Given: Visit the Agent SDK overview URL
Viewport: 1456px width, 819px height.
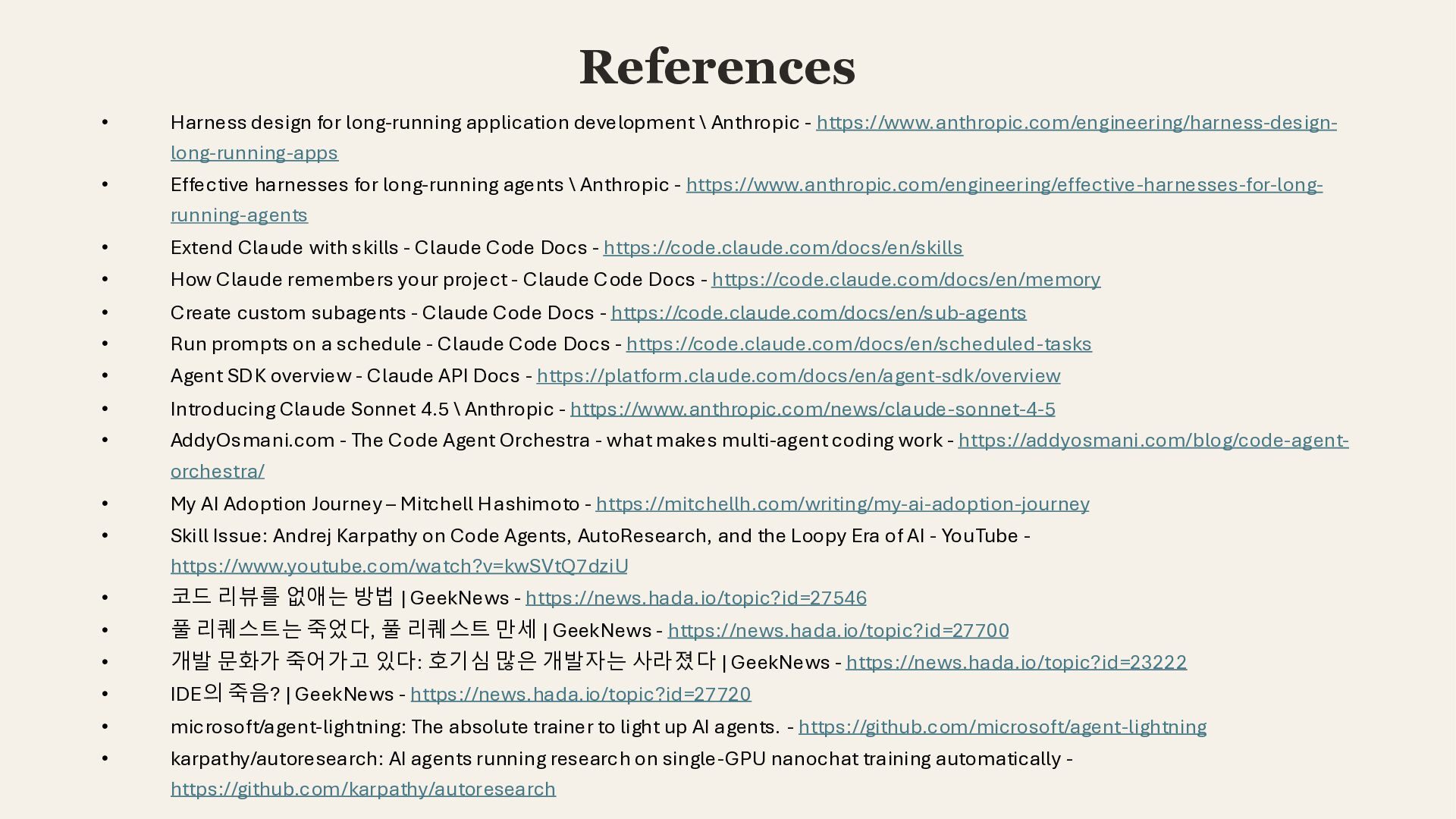Looking at the screenshot, I should (798, 376).
